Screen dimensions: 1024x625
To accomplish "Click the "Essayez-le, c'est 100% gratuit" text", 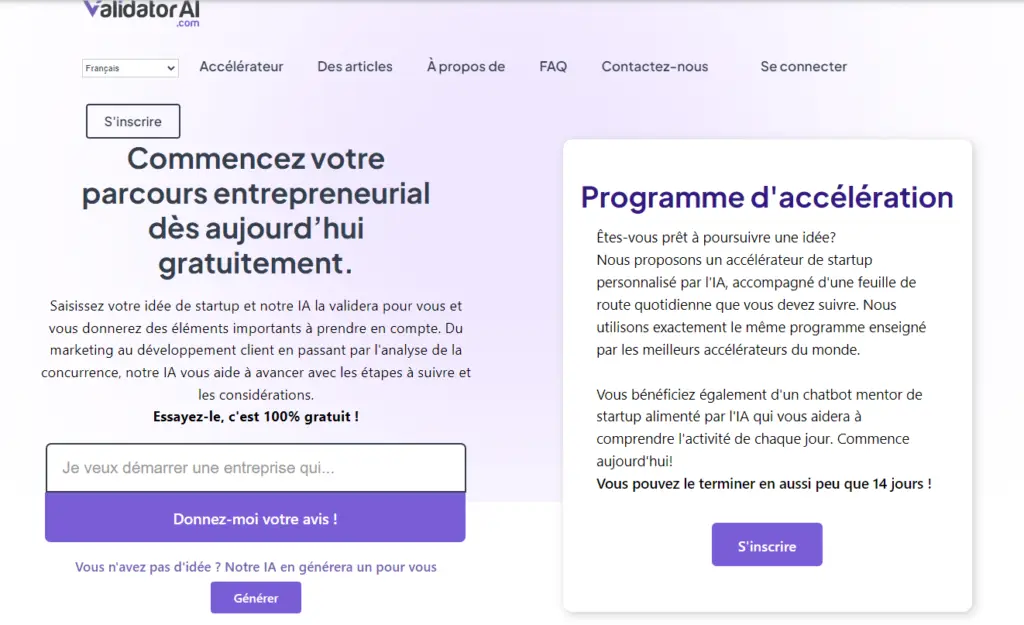I will (x=255, y=416).
